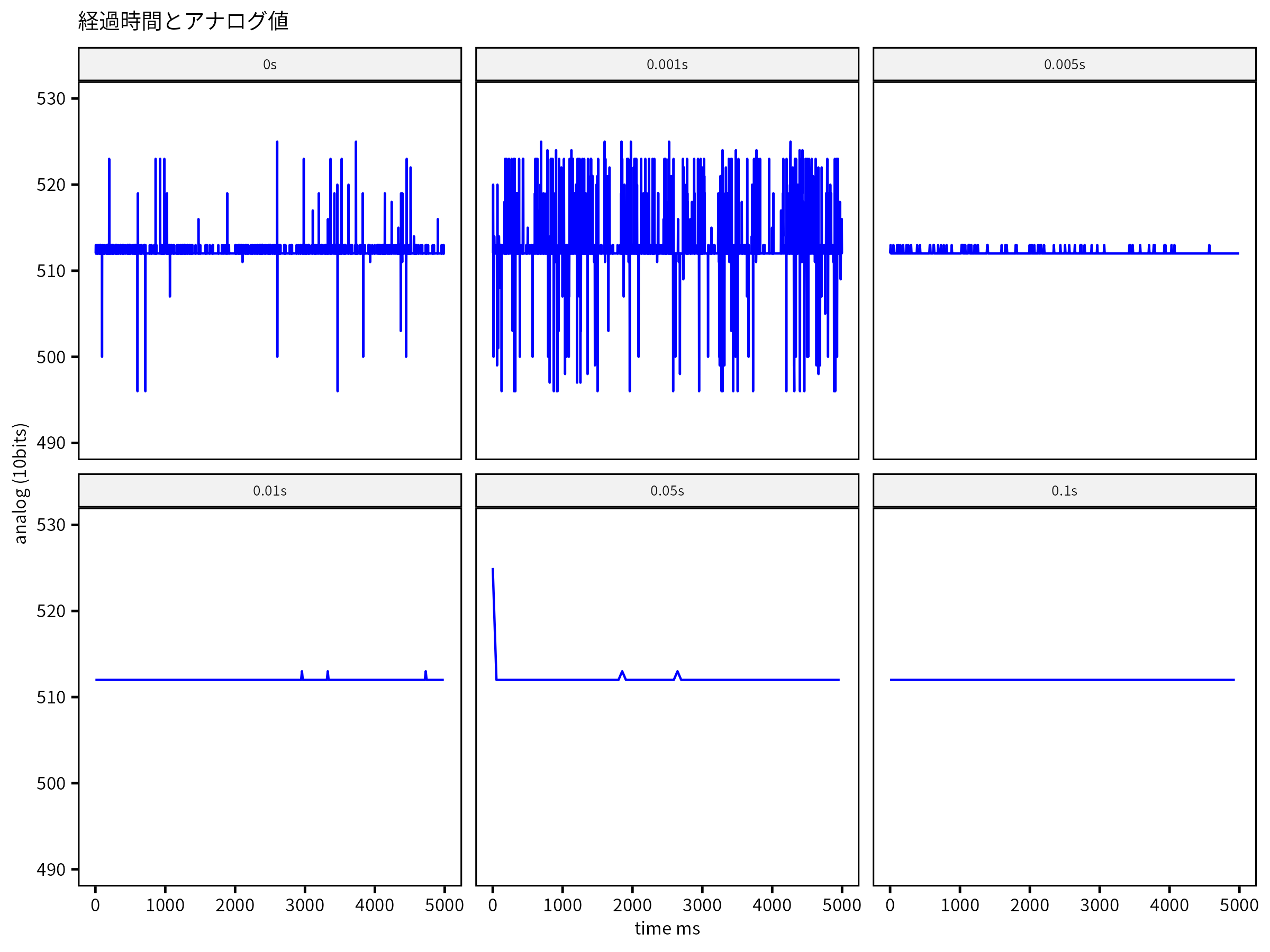Click the 0.001s facet header strip
This screenshot has height=952, width=1270.
click(x=667, y=65)
